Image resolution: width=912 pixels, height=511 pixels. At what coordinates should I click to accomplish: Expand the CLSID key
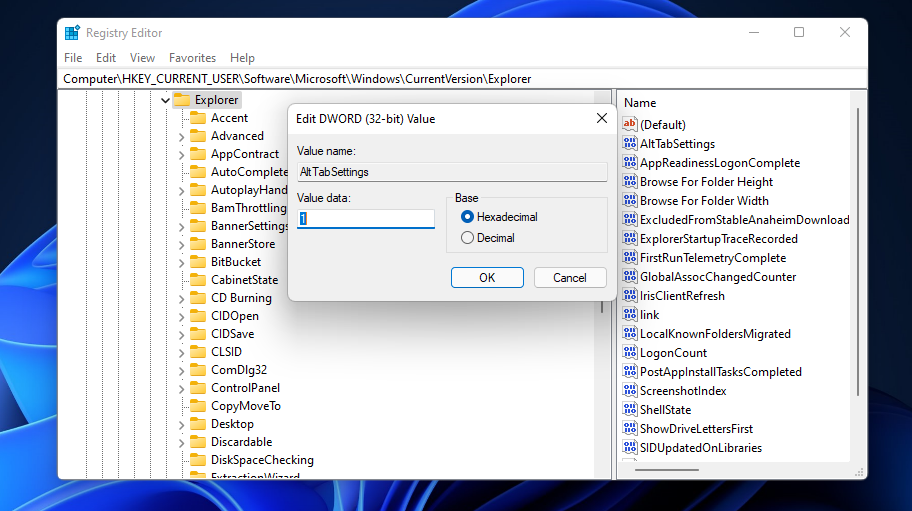click(x=181, y=353)
